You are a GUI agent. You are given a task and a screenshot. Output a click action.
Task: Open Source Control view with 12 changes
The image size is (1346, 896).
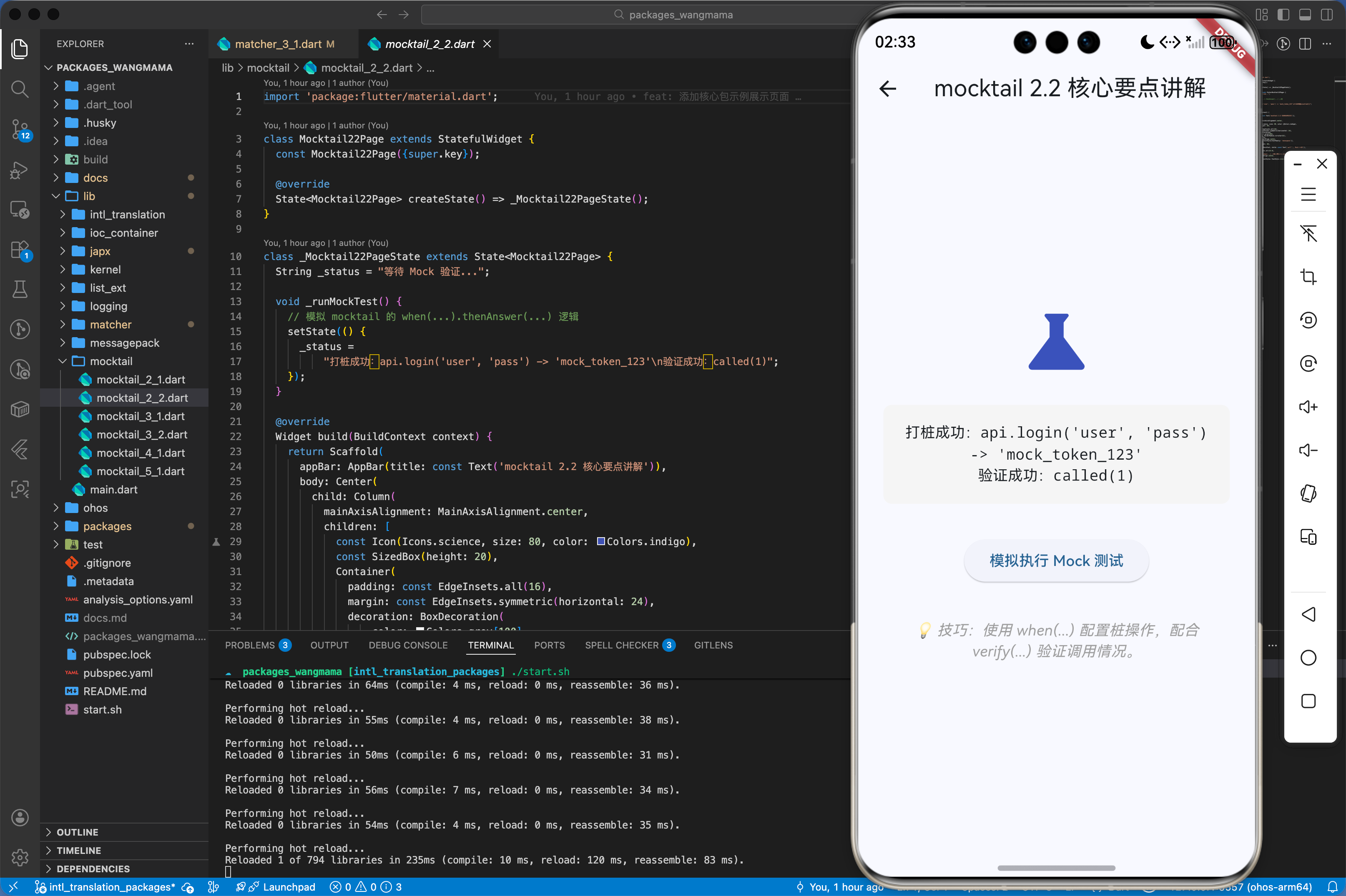tap(20, 130)
